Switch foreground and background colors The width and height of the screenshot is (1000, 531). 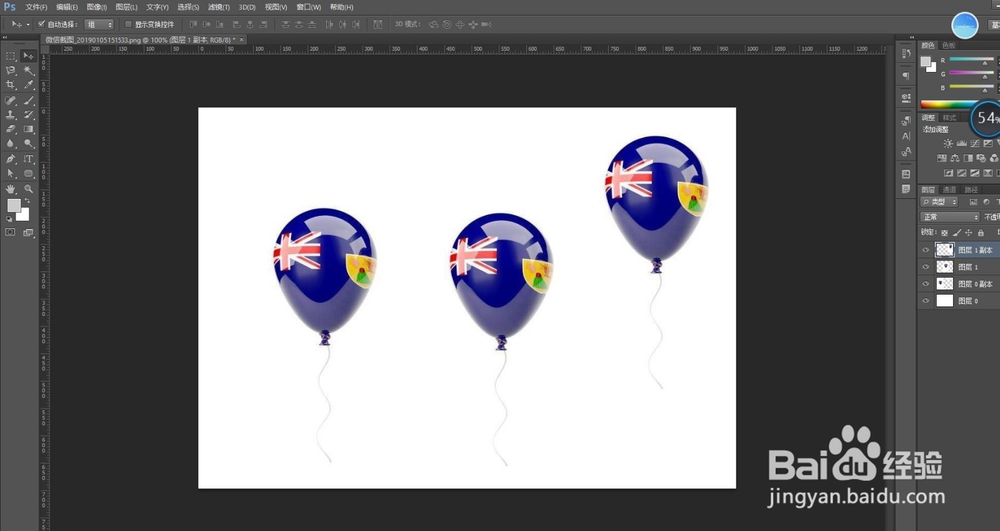(x=27, y=200)
